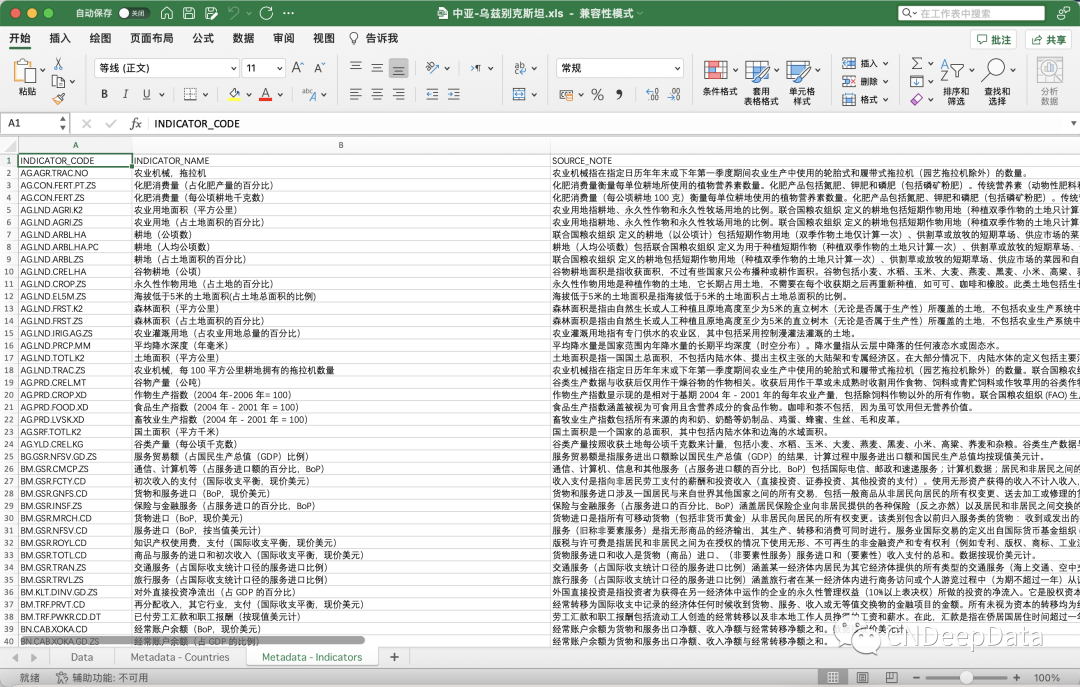Image resolution: width=1080 pixels, height=687 pixels.
Task: Align text left
Action: pos(355,94)
